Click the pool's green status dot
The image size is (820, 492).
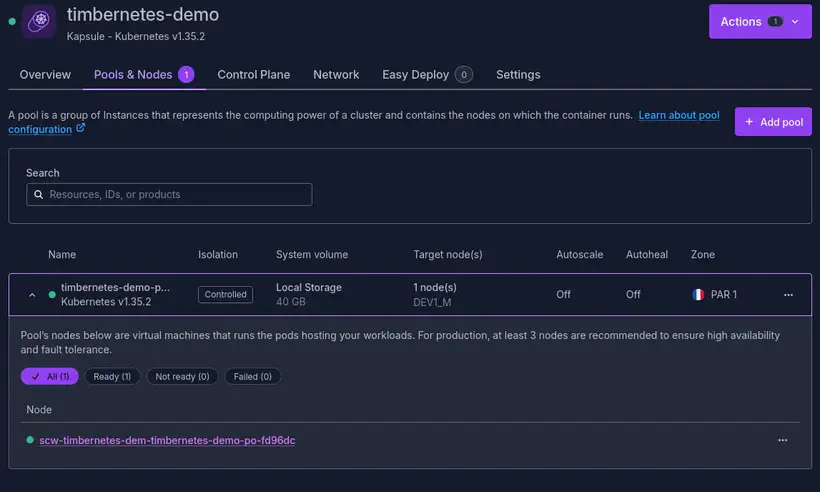(52, 294)
